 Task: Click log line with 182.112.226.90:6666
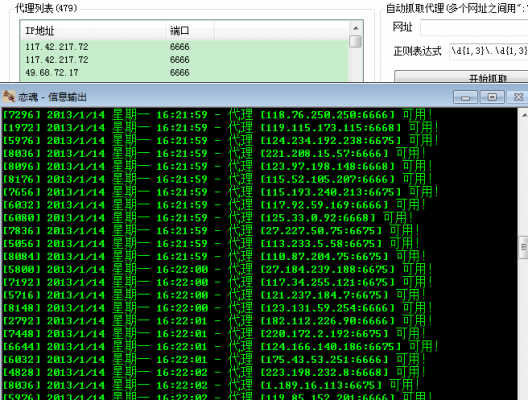pos(218,321)
